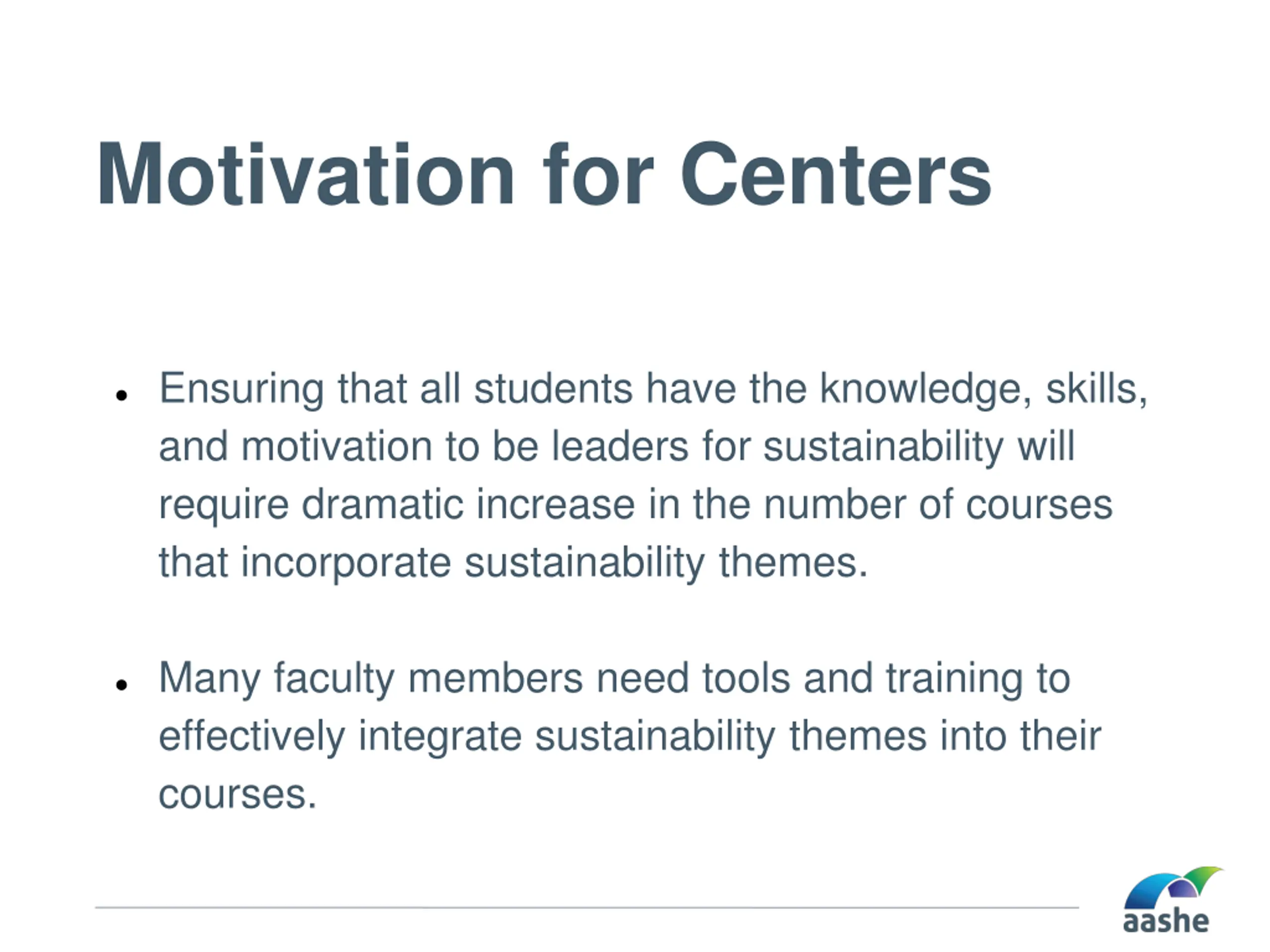This screenshot has width=1270, height=952.
Task: Click the phrase 'themes into their'
Action: point(945,736)
